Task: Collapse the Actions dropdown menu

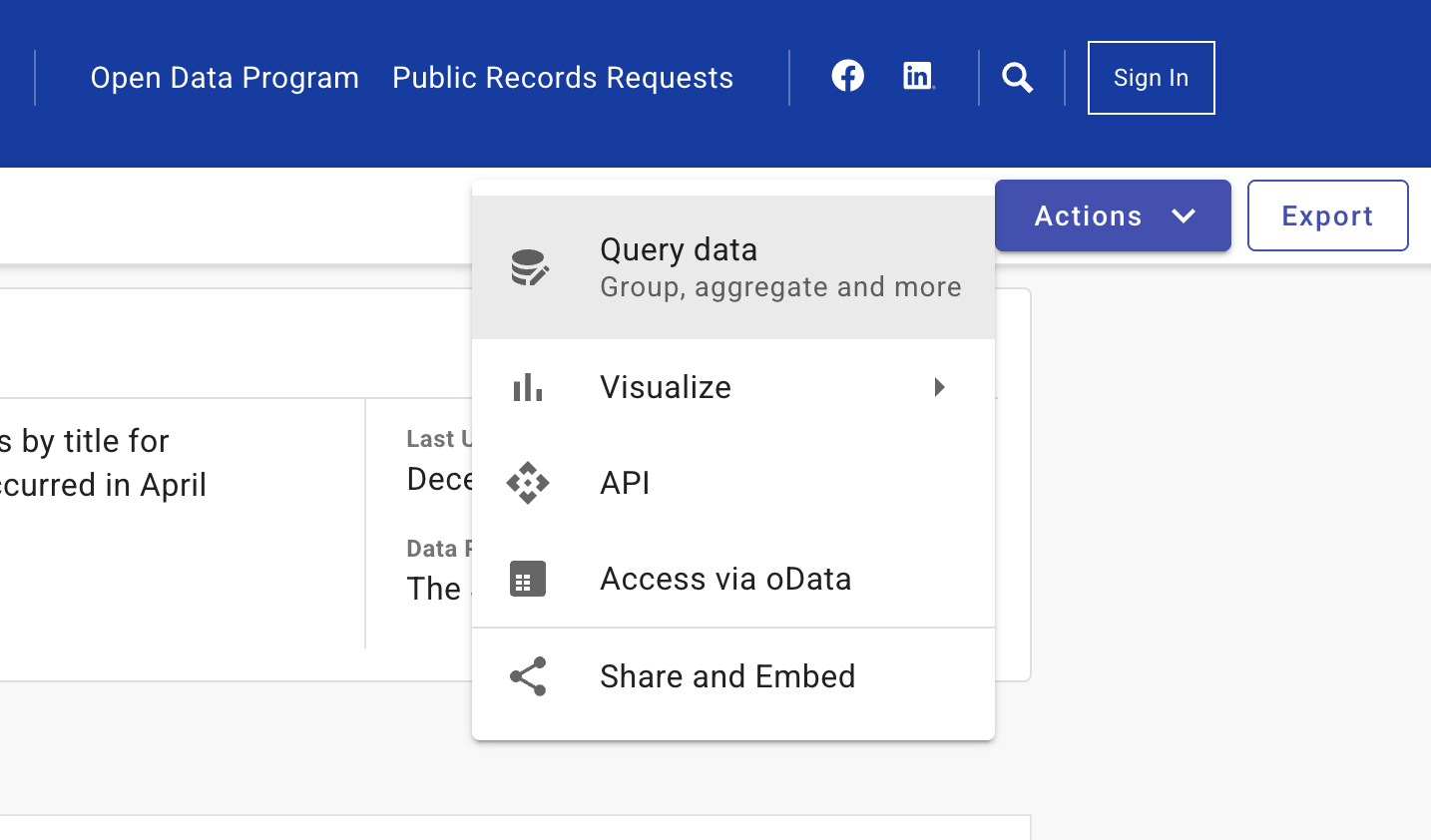Action: point(1087,215)
